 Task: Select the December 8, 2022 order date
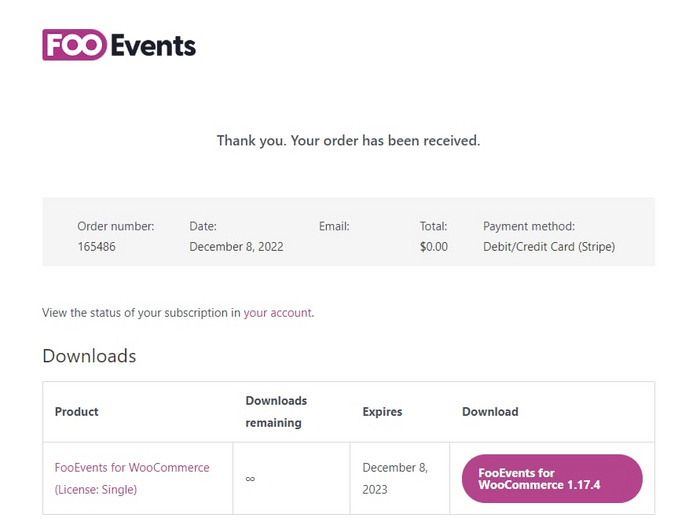click(x=236, y=247)
